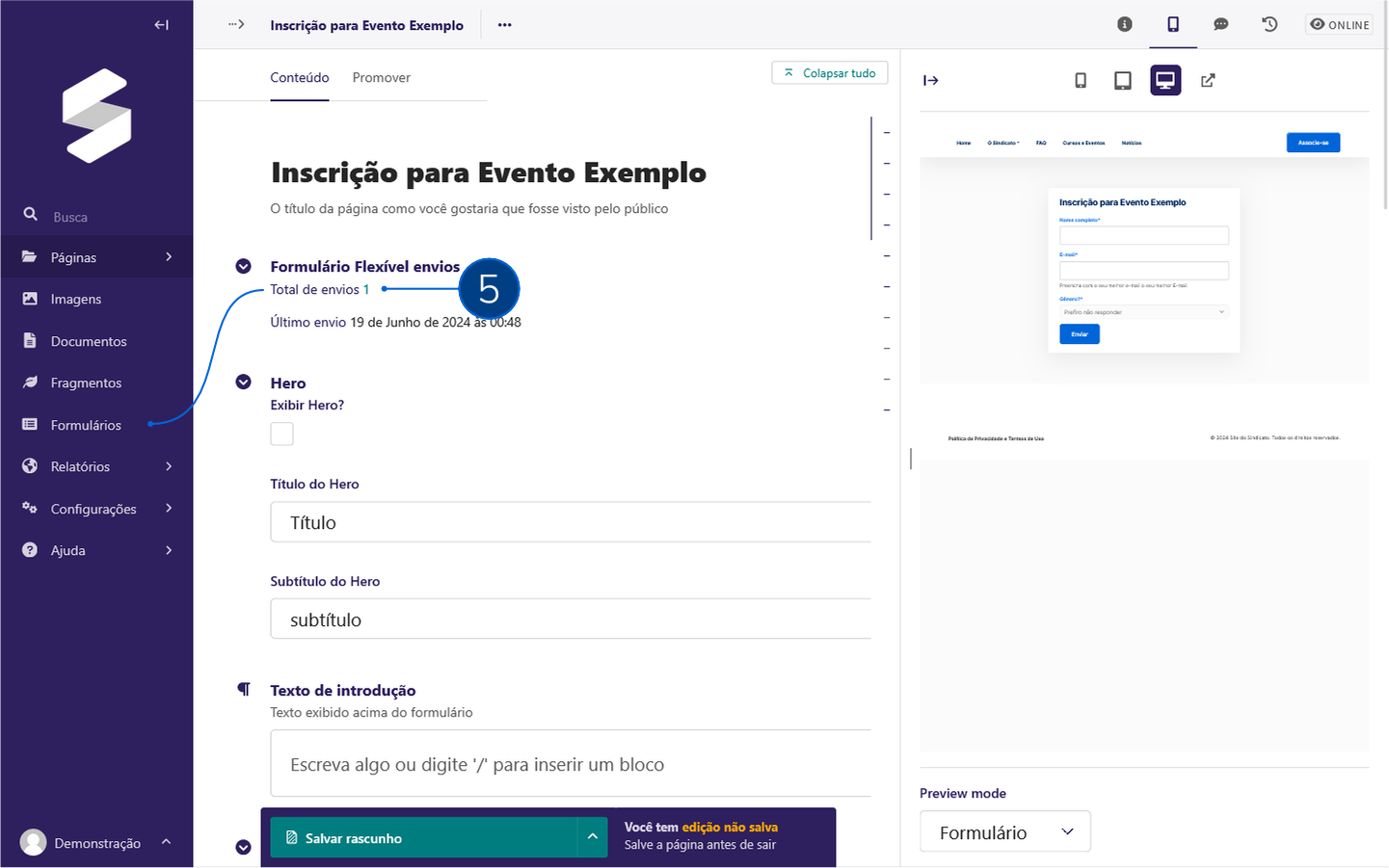
Task: Click the Colapsar tudo button
Action: (x=829, y=72)
